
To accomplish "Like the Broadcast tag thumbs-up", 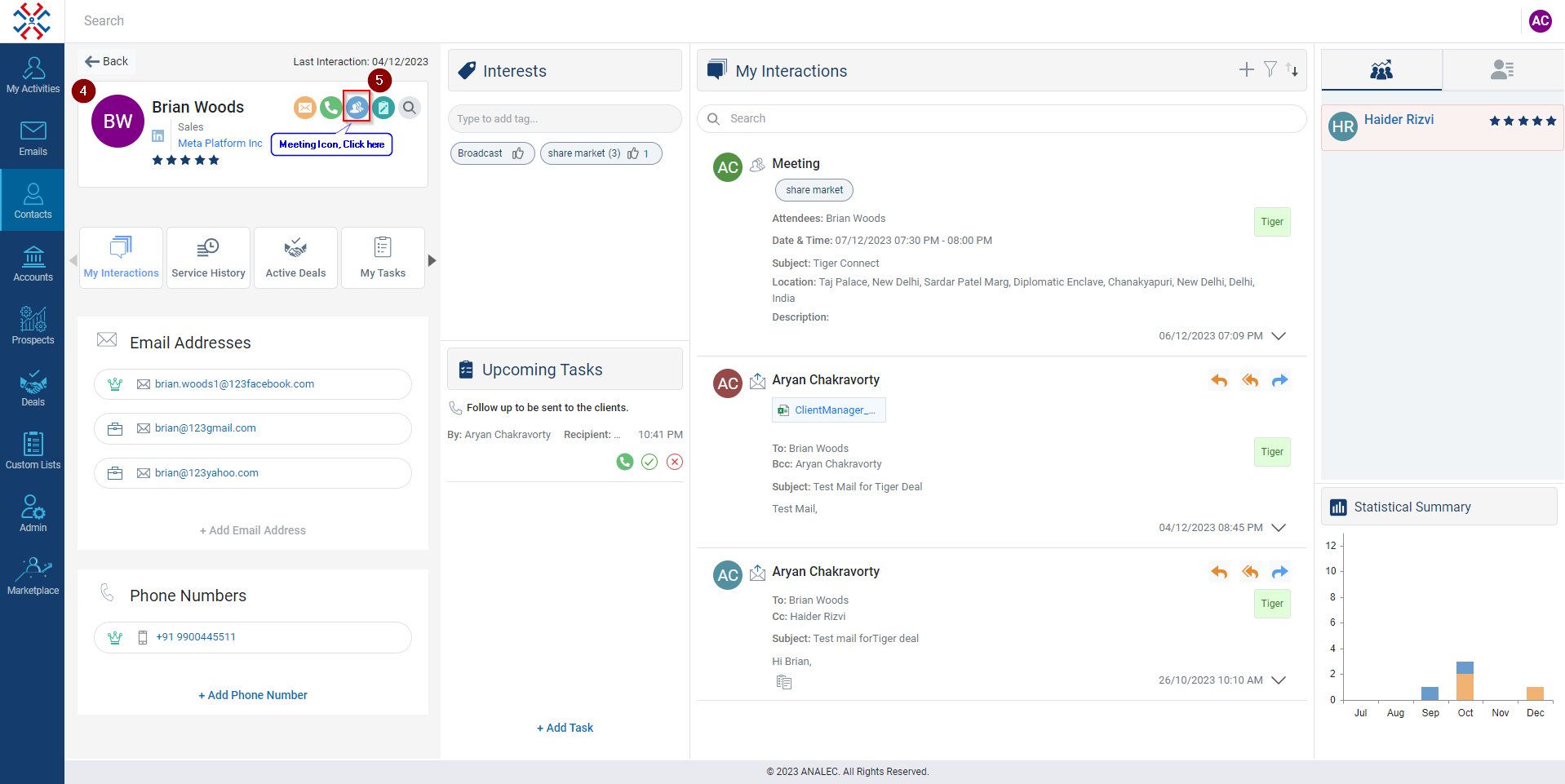I will pyautogui.click(x=518, y=153).
